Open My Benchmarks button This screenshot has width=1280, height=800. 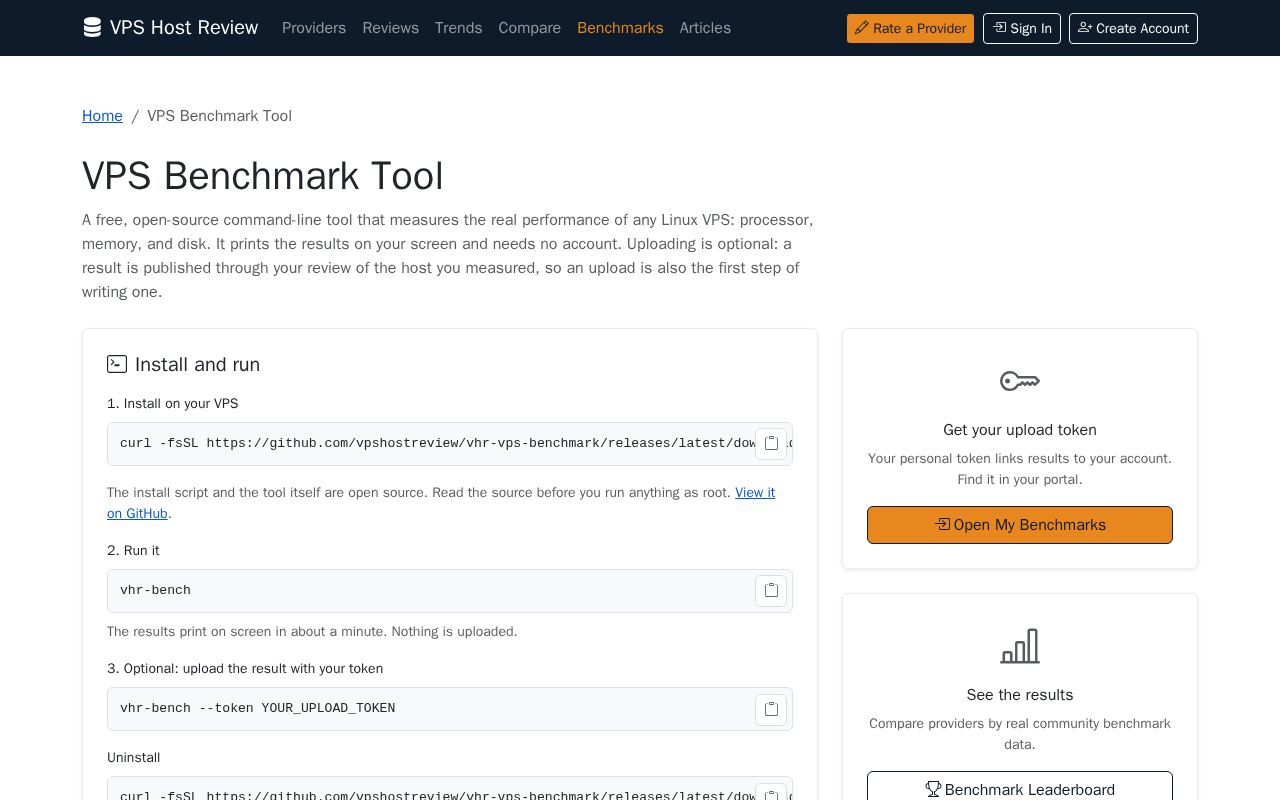pos(1020,525)
